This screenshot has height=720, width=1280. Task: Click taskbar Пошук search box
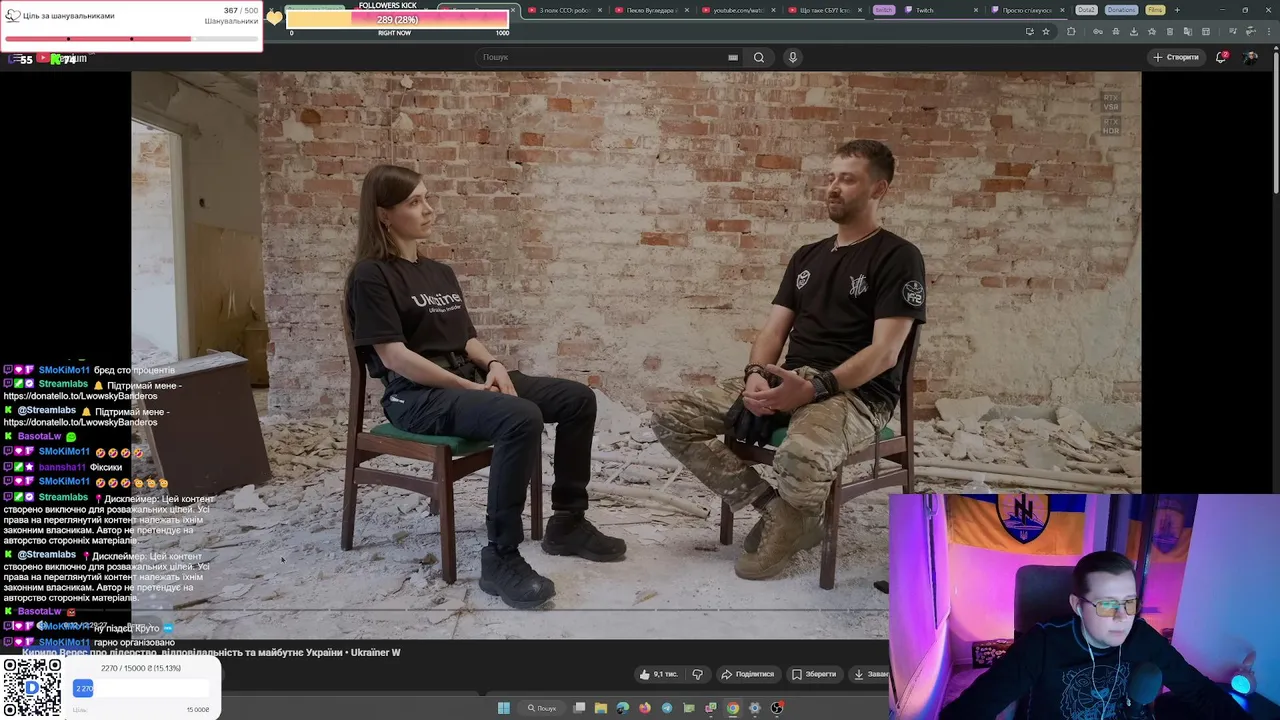[543, 708]
